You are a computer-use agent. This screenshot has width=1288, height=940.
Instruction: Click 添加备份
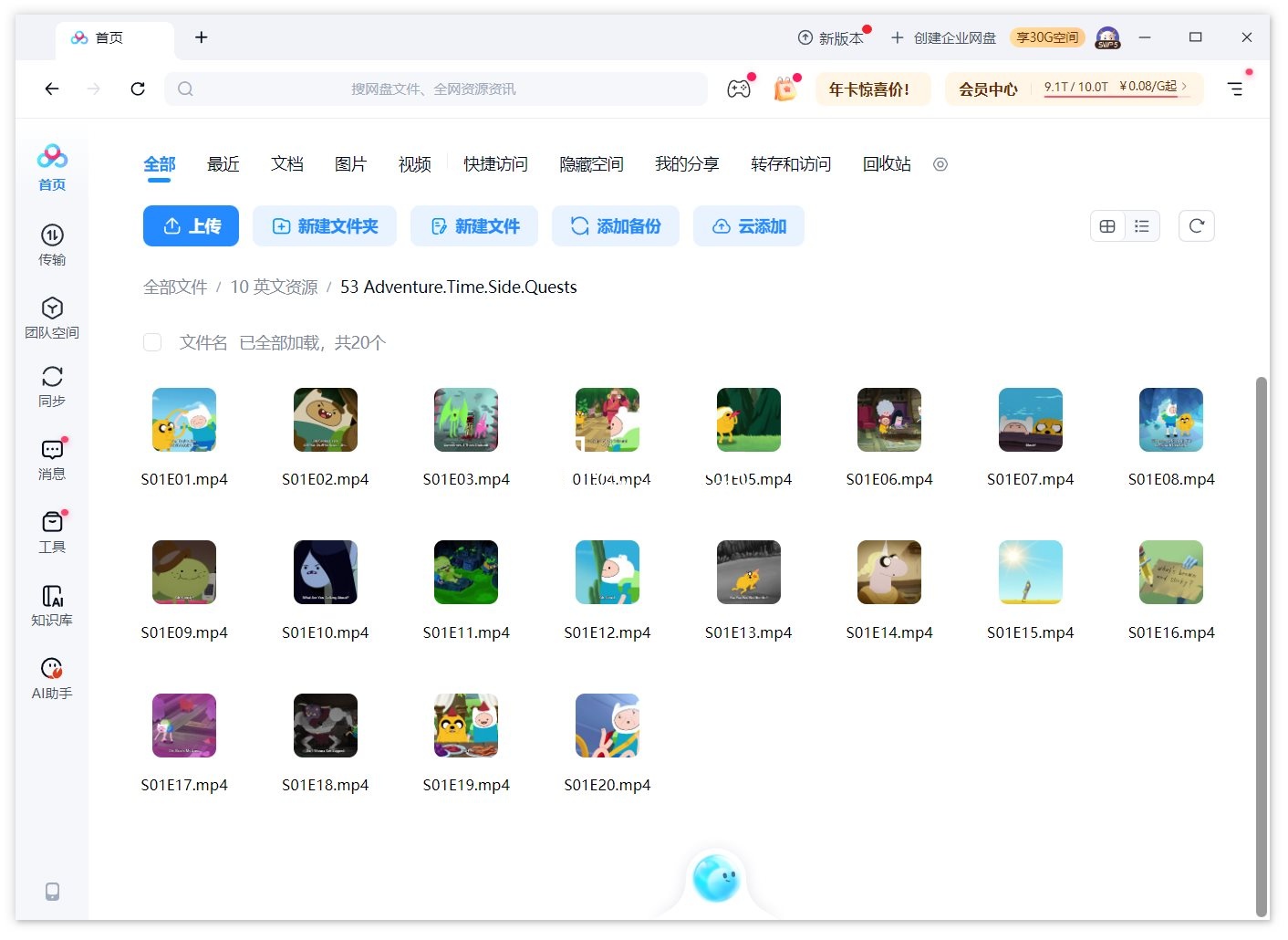click(616, 226)
